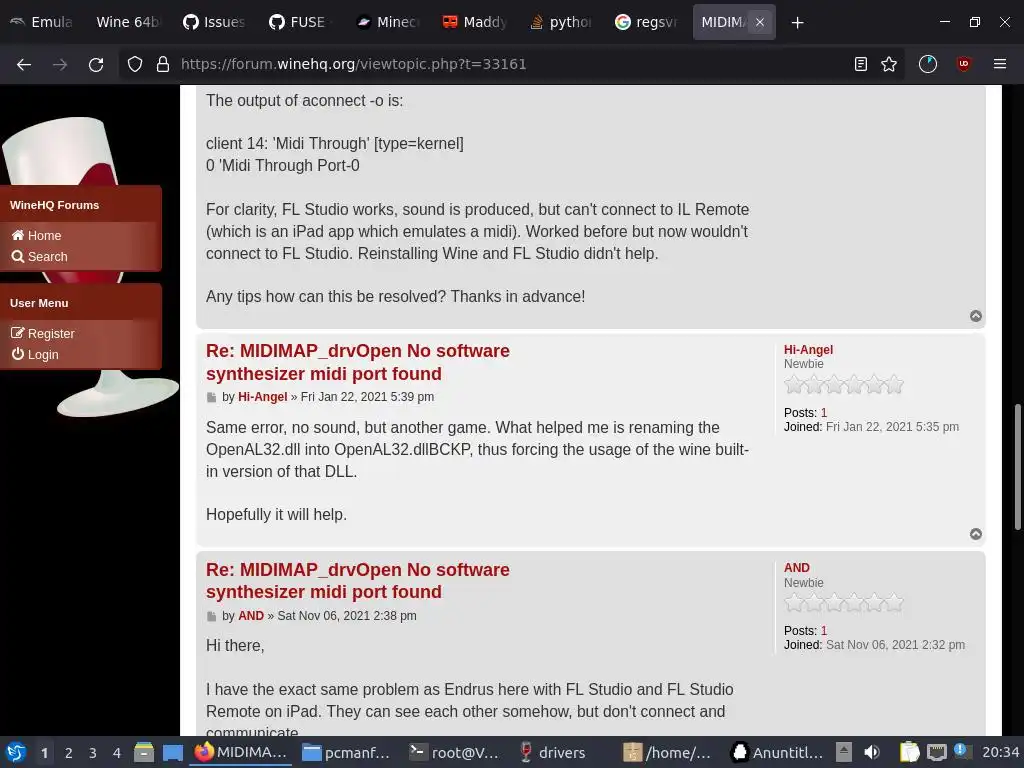Switch to the Maddy tab
This screenshot has height=768, width=1024.
coord(474,22)
